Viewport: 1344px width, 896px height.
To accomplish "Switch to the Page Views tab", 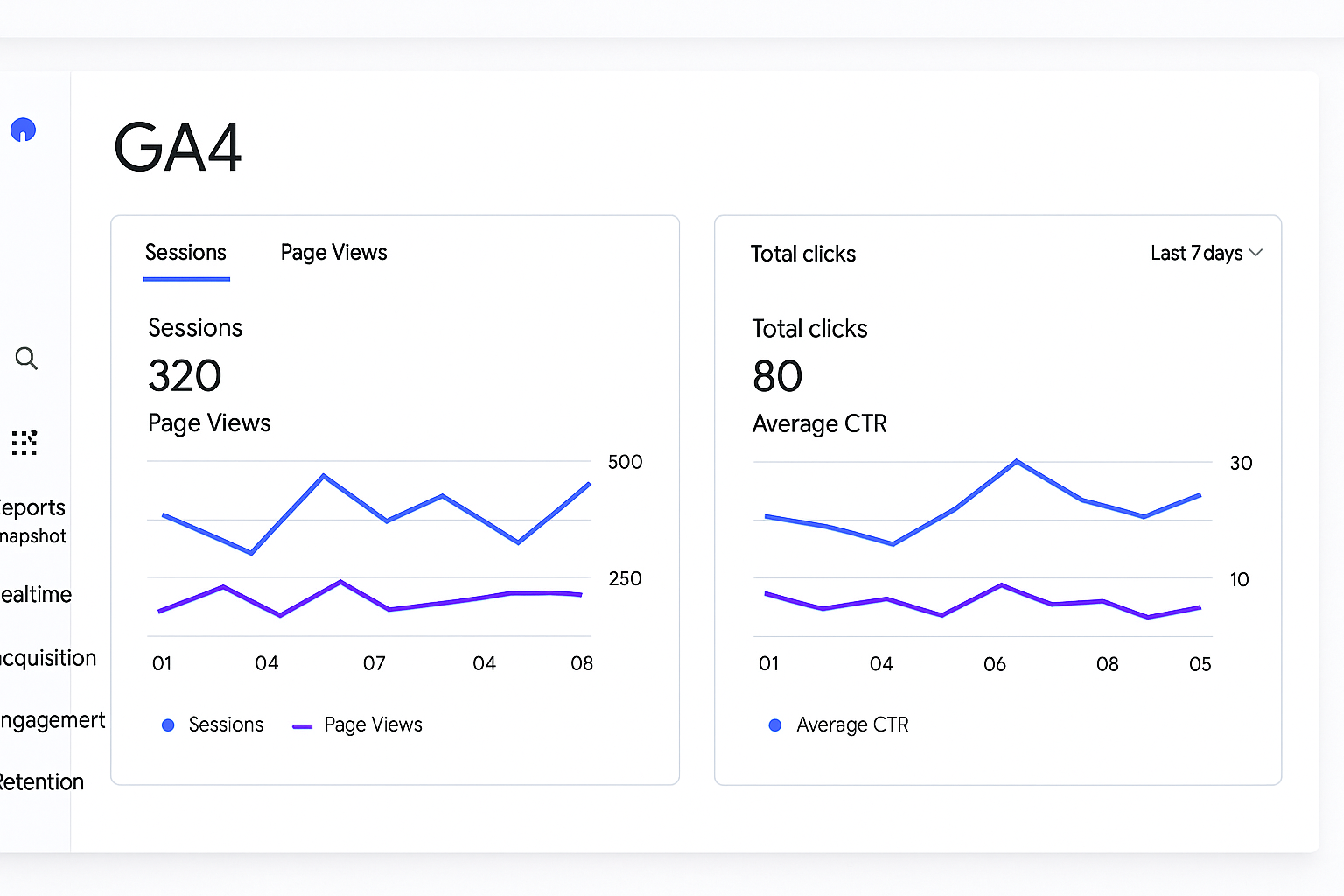I will tap(333, 253).
